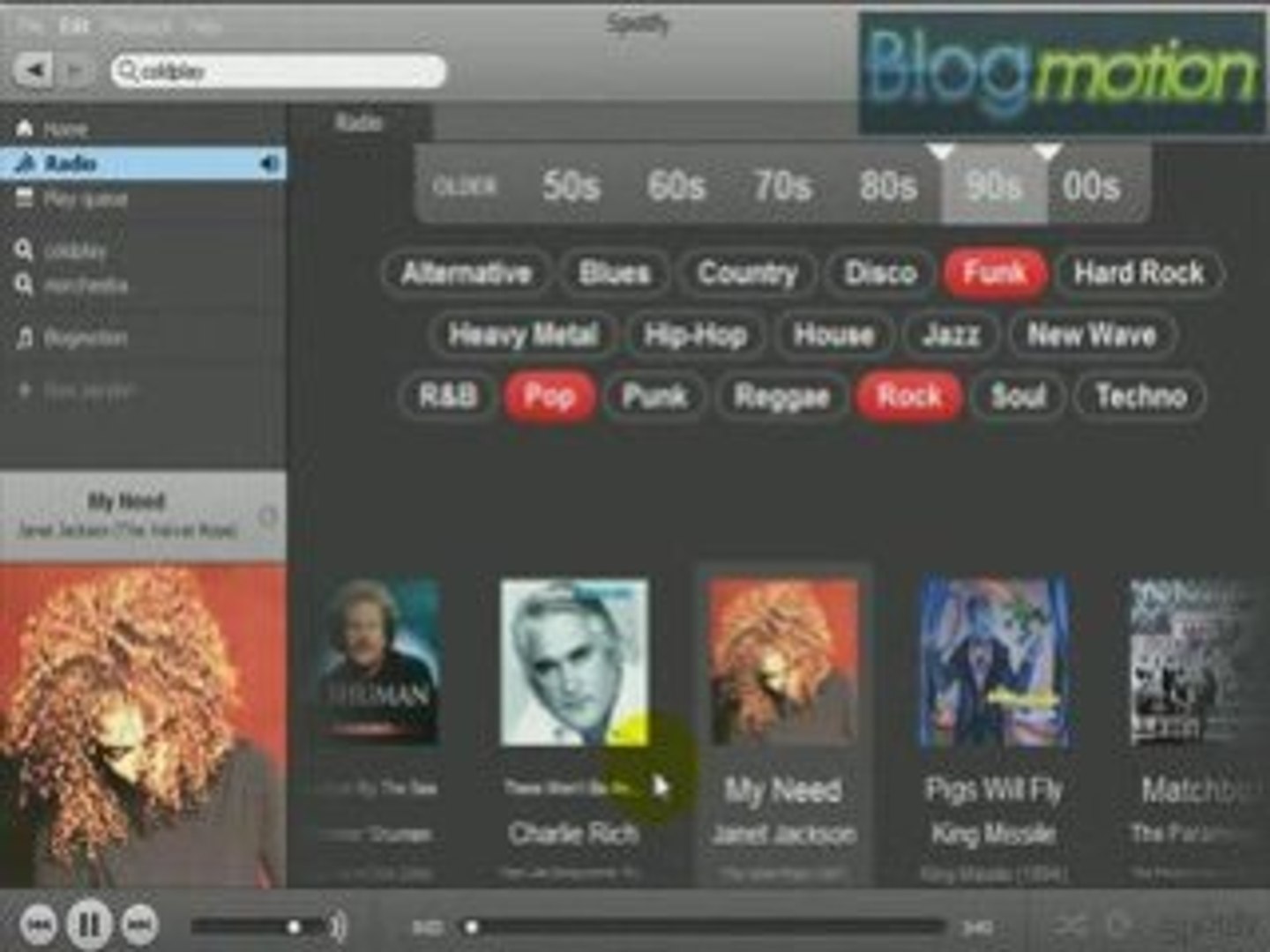Pause the current track
1270x952 pixels.
point(89,924)
